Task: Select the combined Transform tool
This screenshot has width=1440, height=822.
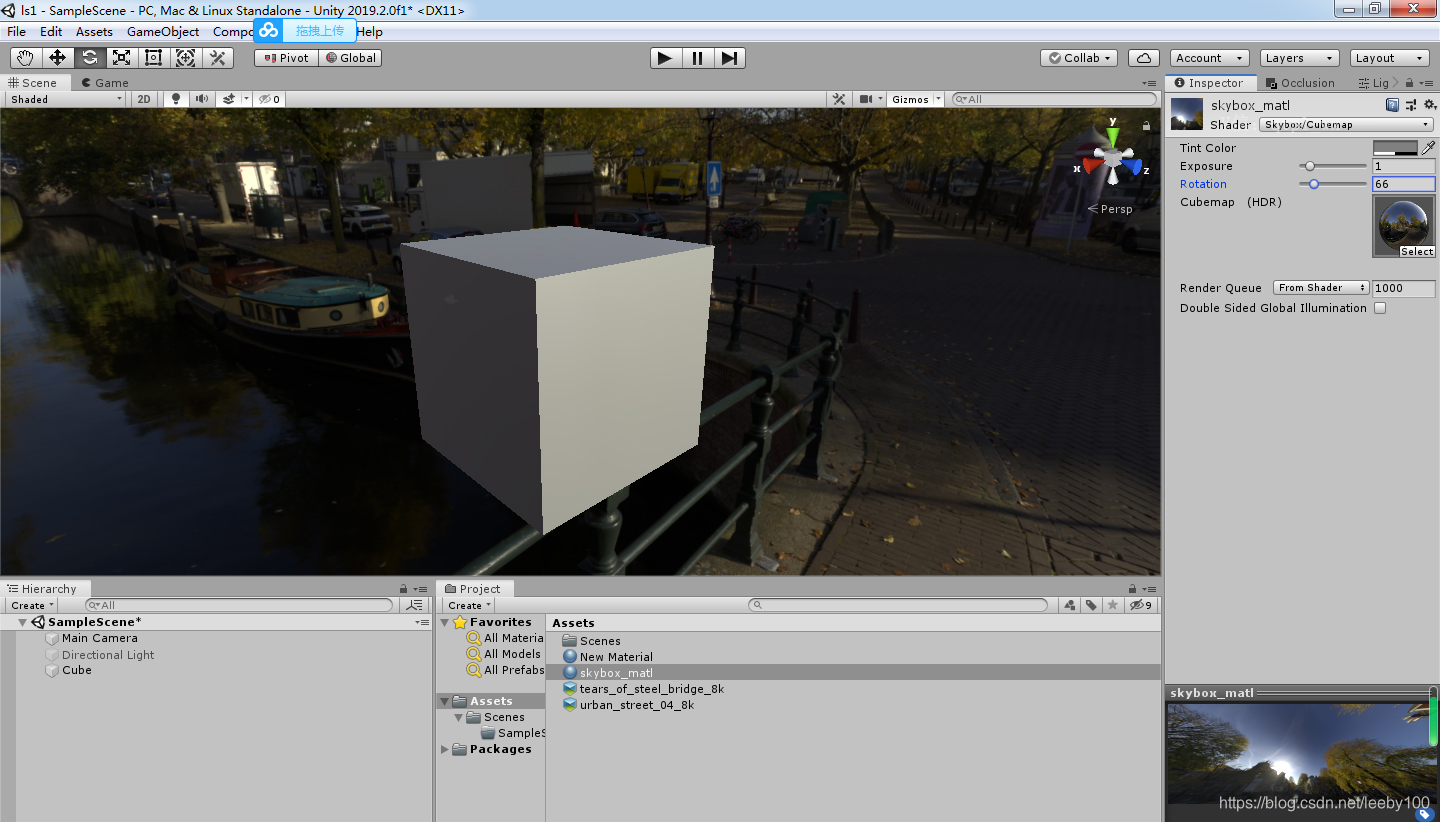Action: [x=185, y=58]
